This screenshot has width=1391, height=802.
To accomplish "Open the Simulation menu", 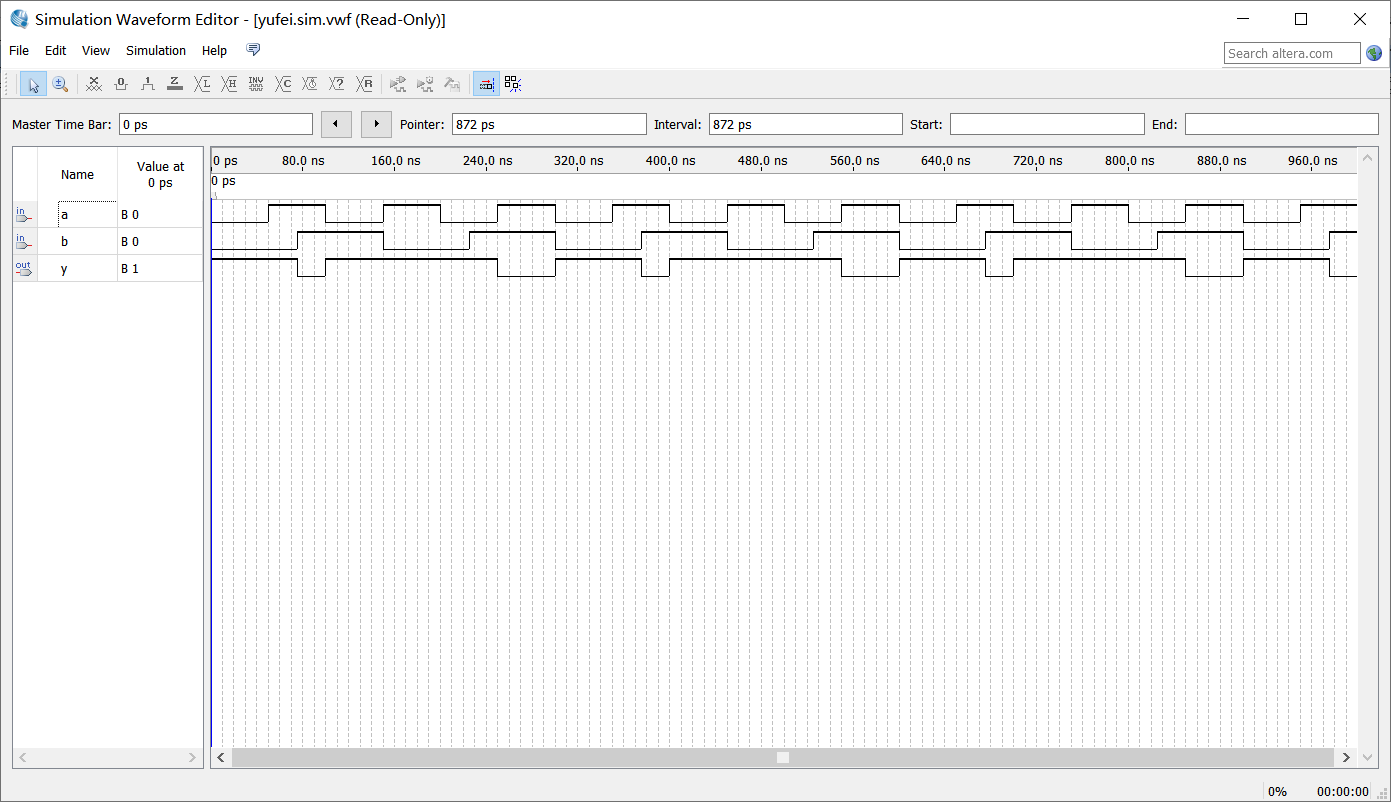I will pos(156,50).
